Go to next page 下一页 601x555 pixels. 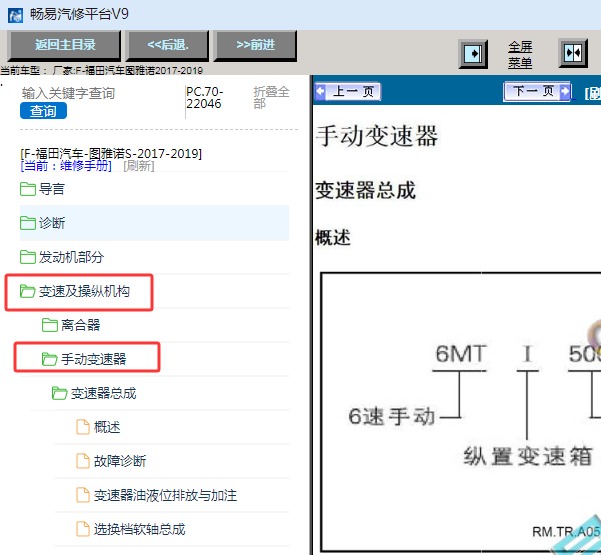537,92
